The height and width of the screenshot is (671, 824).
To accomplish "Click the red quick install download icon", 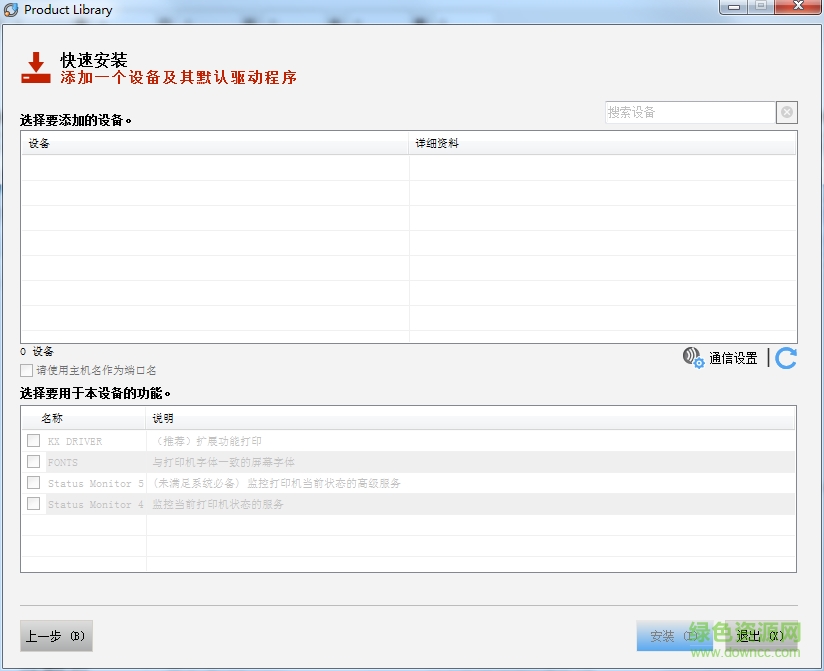I will click(34, 67).
